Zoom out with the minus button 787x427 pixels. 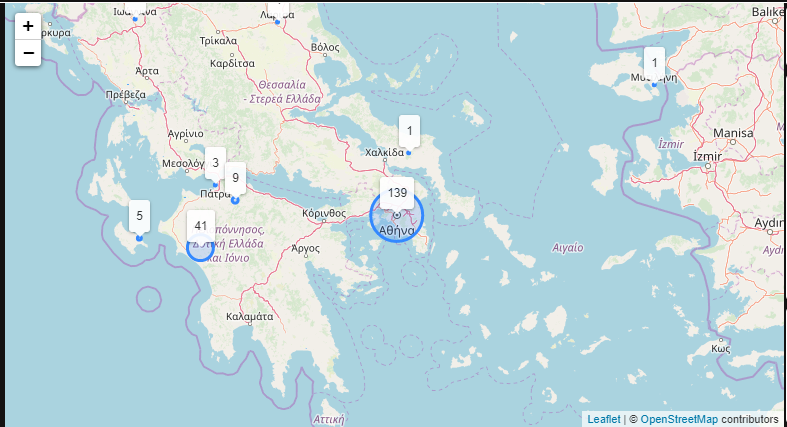(x=28, y=53)
